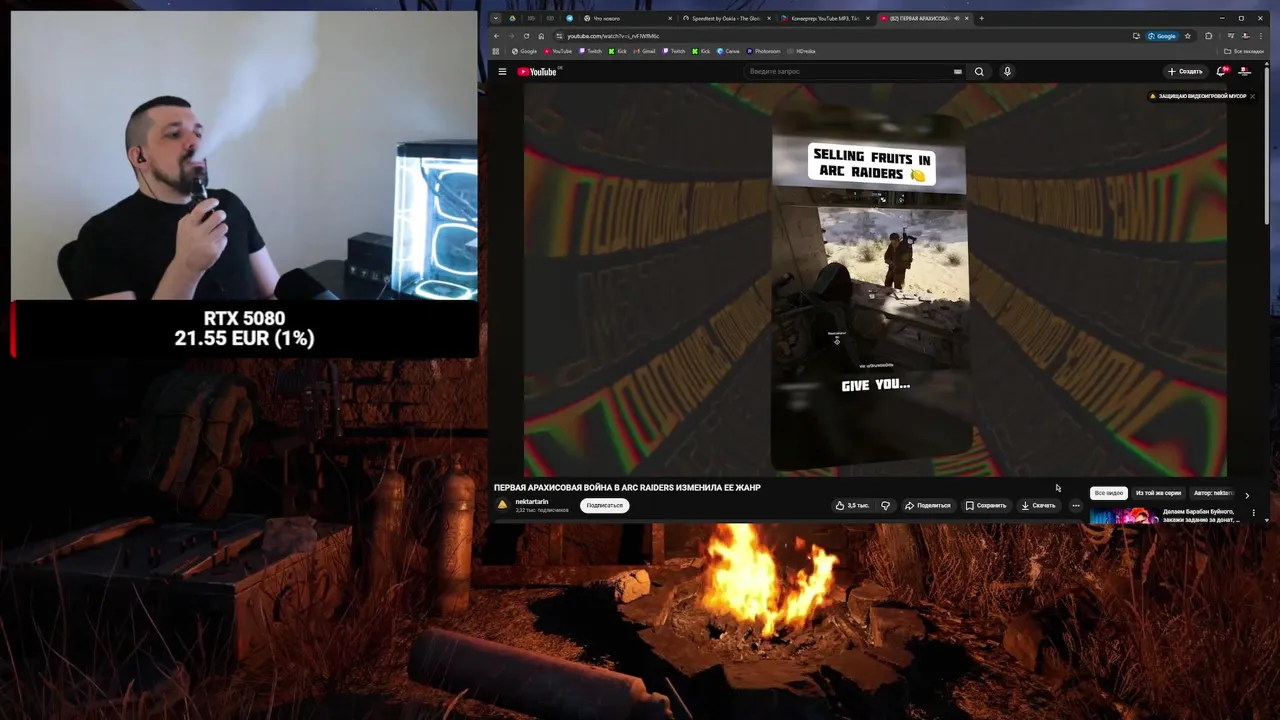Select the 'Автор: nektartarin' chip

coord(1213,493)
